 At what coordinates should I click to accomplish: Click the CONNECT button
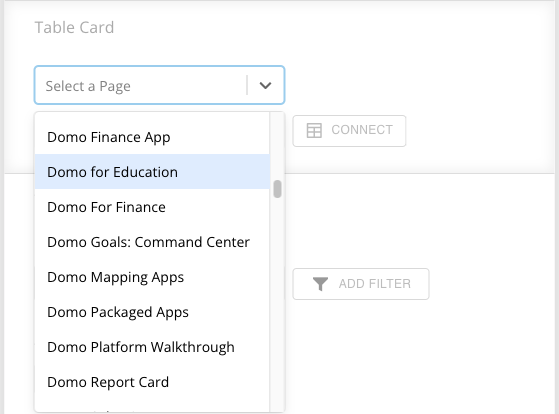point(349,131)
